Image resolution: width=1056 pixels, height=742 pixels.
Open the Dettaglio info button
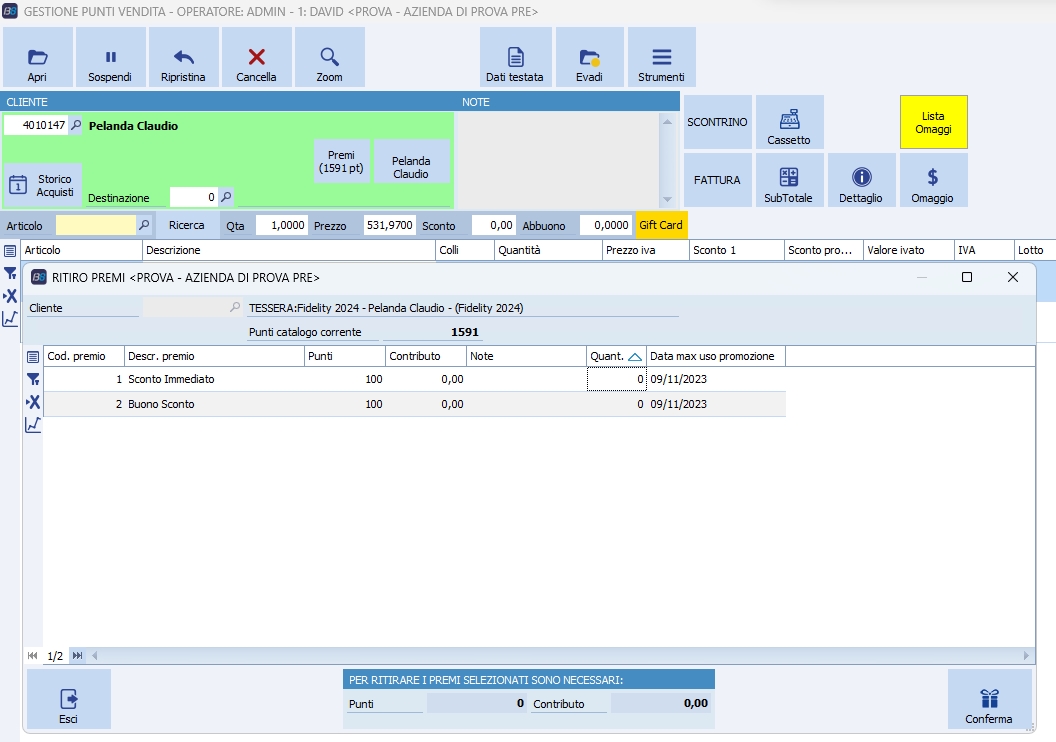click(x=861, y=181)
